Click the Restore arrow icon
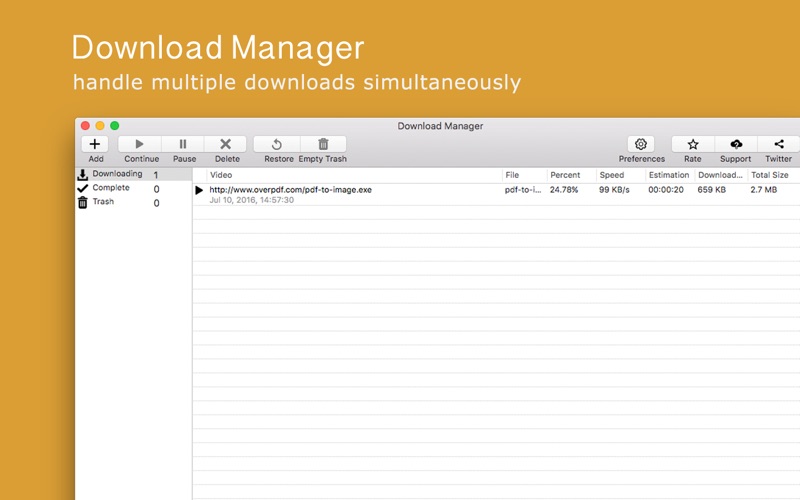This screenshot has width=800, height=500. (277, 144)
